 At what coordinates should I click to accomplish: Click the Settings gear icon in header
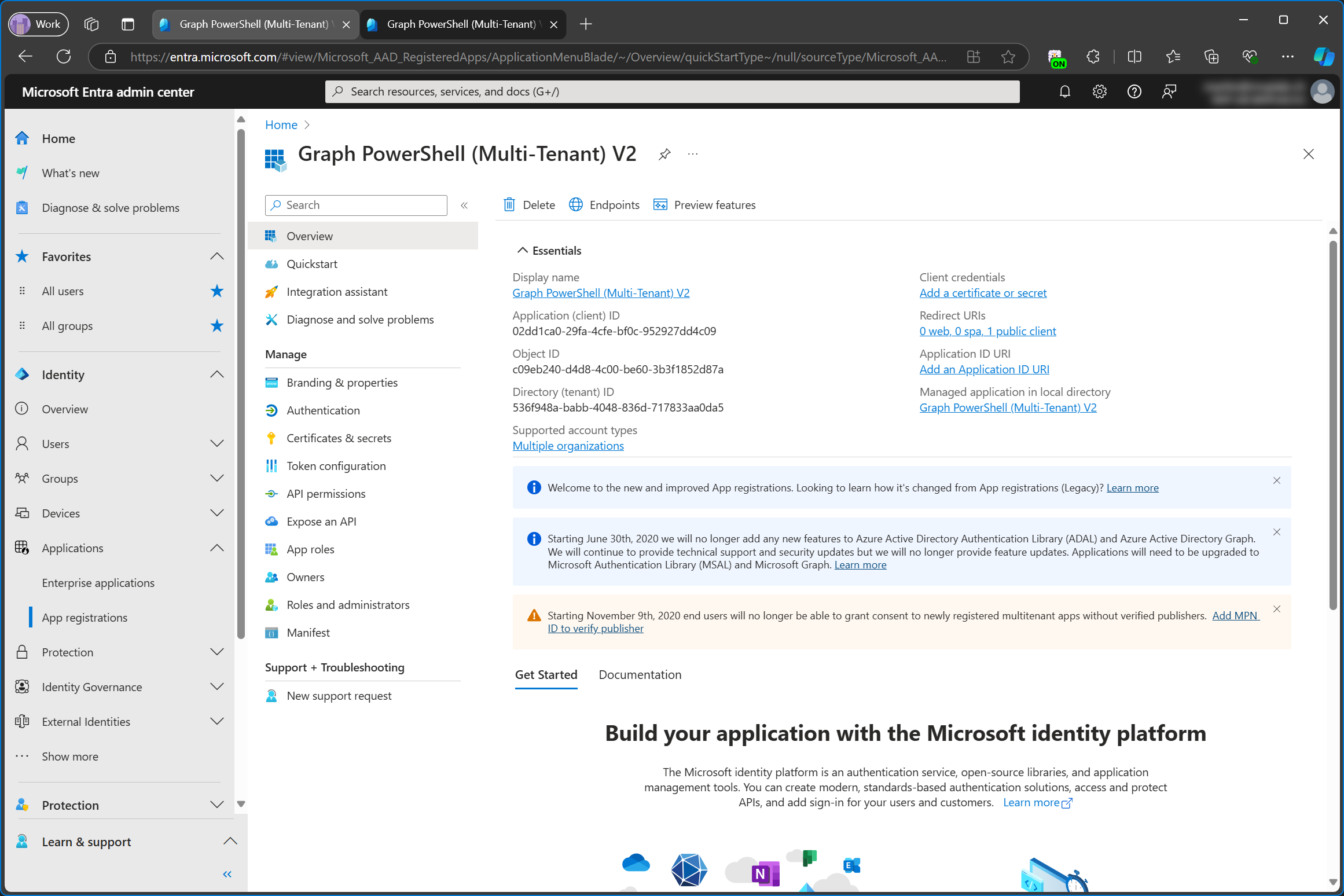[1099, 92]
